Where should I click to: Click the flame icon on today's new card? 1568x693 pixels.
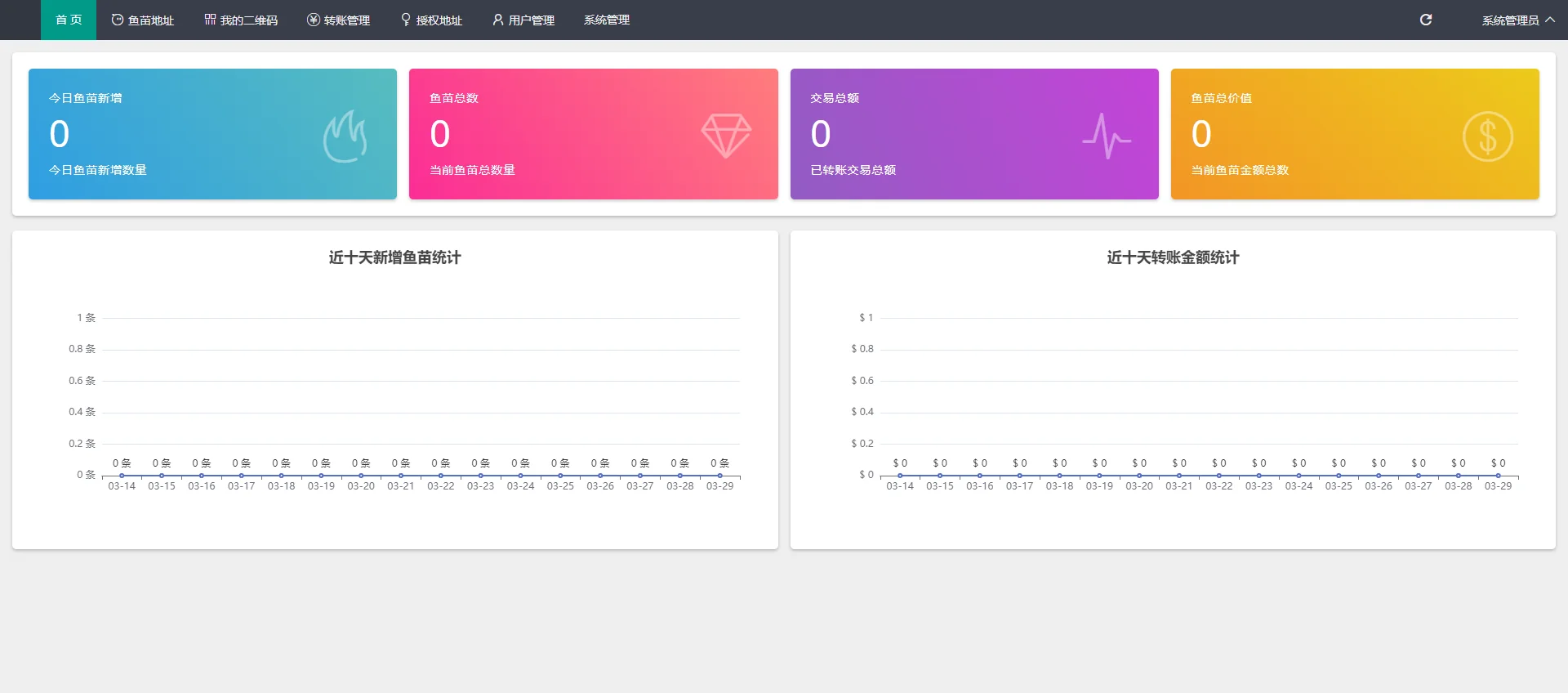tap(345, 136)
